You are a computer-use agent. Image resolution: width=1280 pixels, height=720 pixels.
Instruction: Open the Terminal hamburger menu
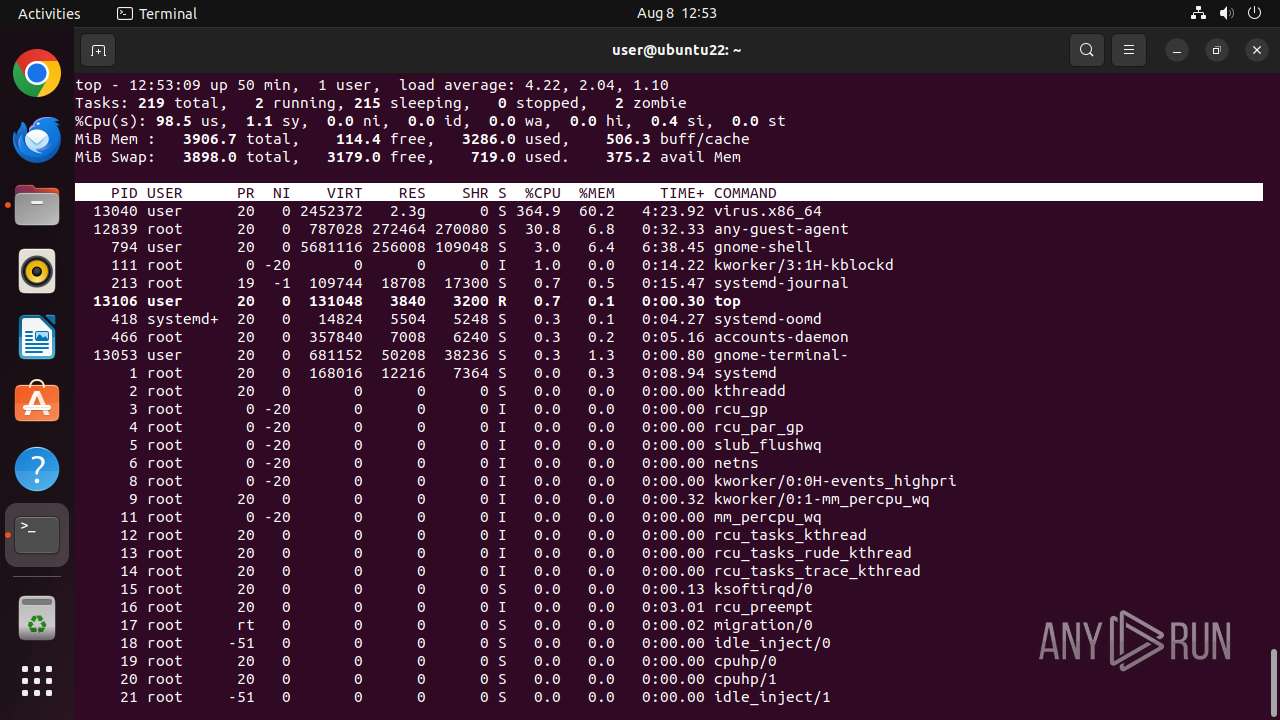point(1129,50)
